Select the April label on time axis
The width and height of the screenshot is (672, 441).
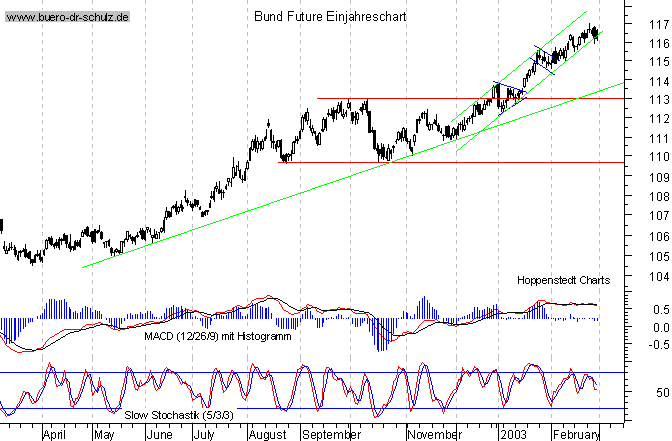tap(54, 434)
